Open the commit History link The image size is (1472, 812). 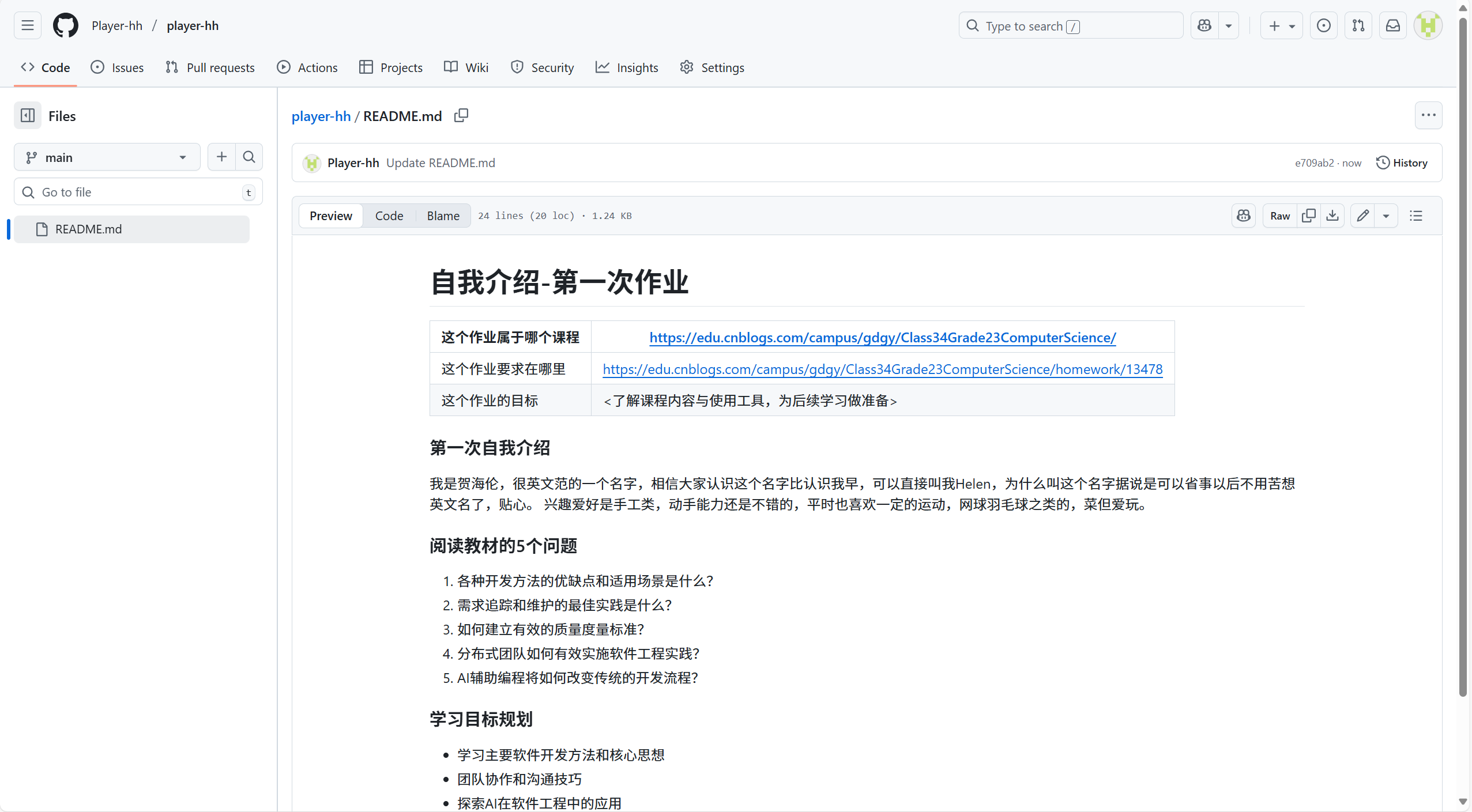[1402, 163]
